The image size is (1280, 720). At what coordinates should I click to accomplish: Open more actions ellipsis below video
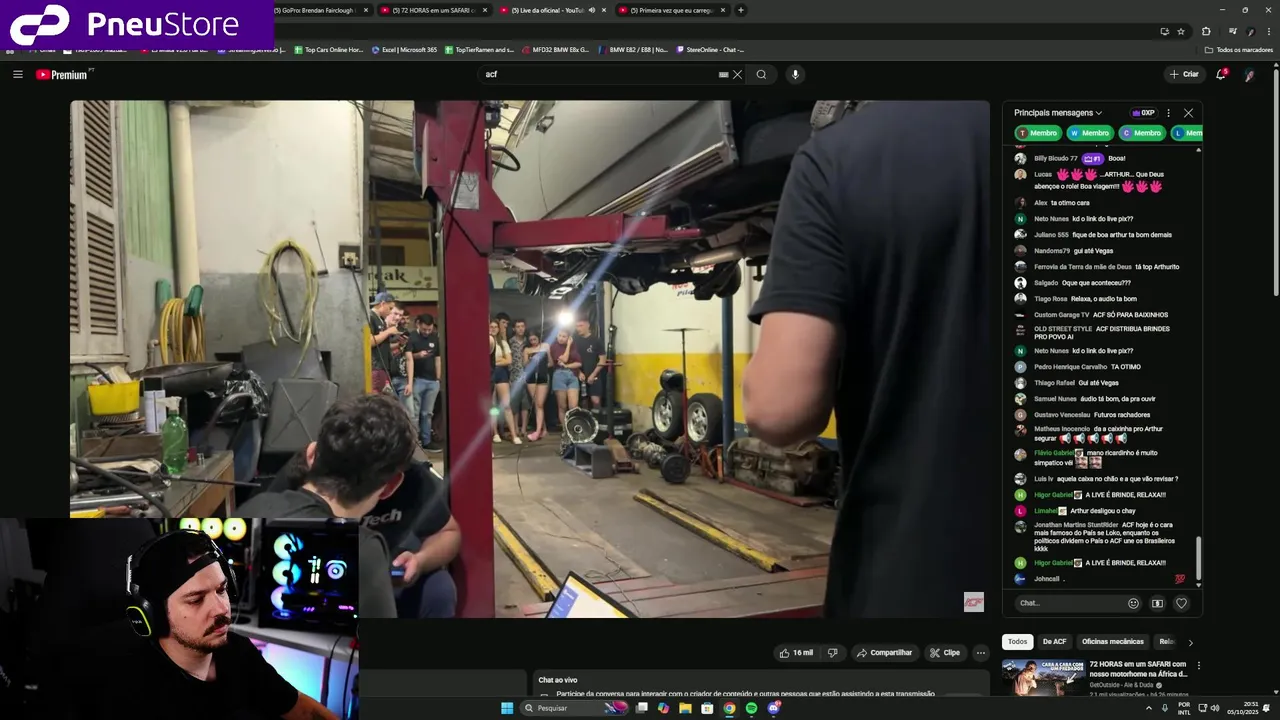[981, 653]
